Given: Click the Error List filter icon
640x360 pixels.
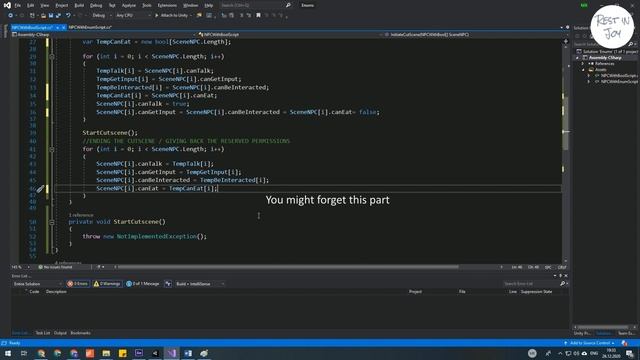Looking at the screenshot, I should tap(168, 284).
